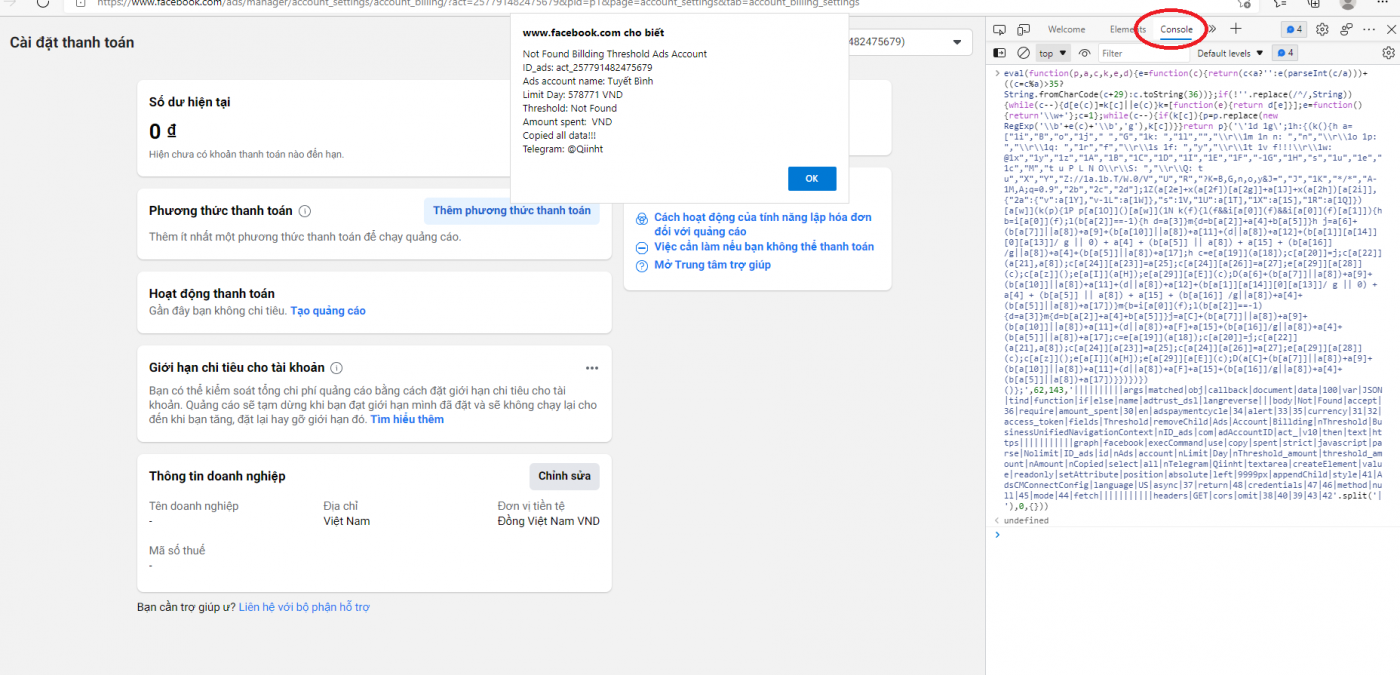Open 'Việc cần làm nếu bạn không thể thanh toán'

pyautogui.click(x=764, y=246)
